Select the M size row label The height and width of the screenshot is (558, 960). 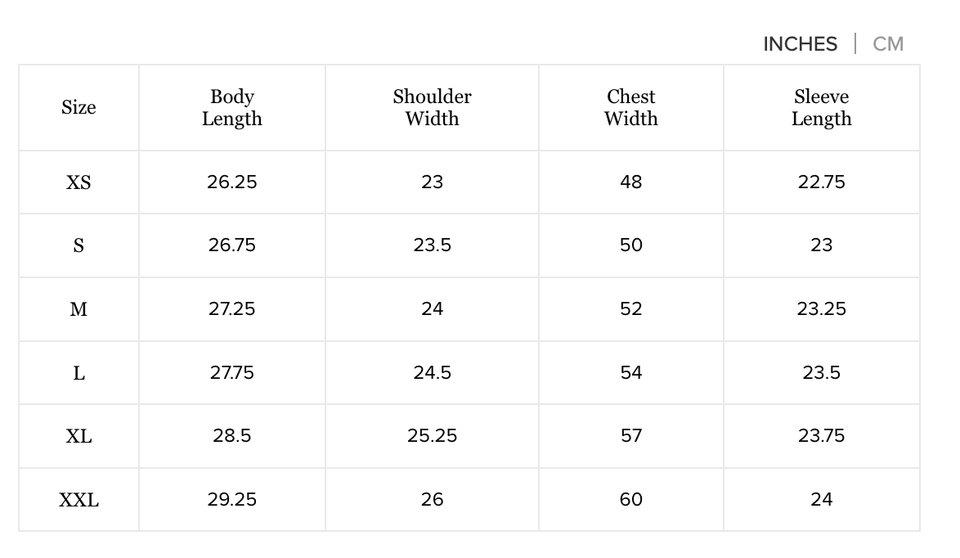coord(79,309)
